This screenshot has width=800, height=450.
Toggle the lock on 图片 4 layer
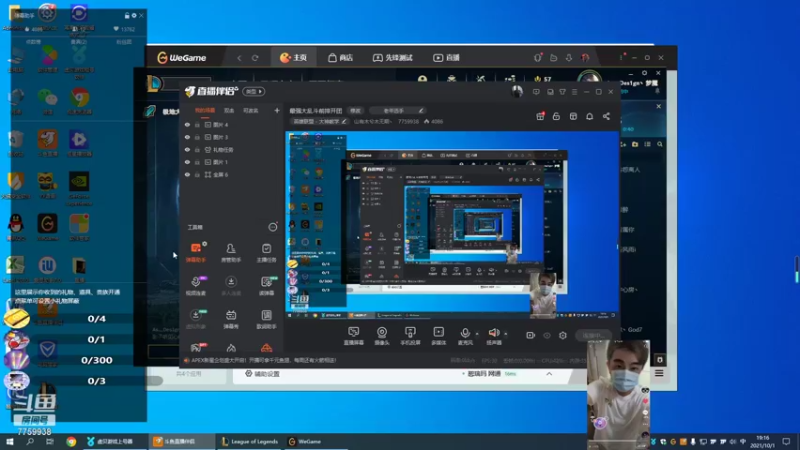(x=197, y=124)
